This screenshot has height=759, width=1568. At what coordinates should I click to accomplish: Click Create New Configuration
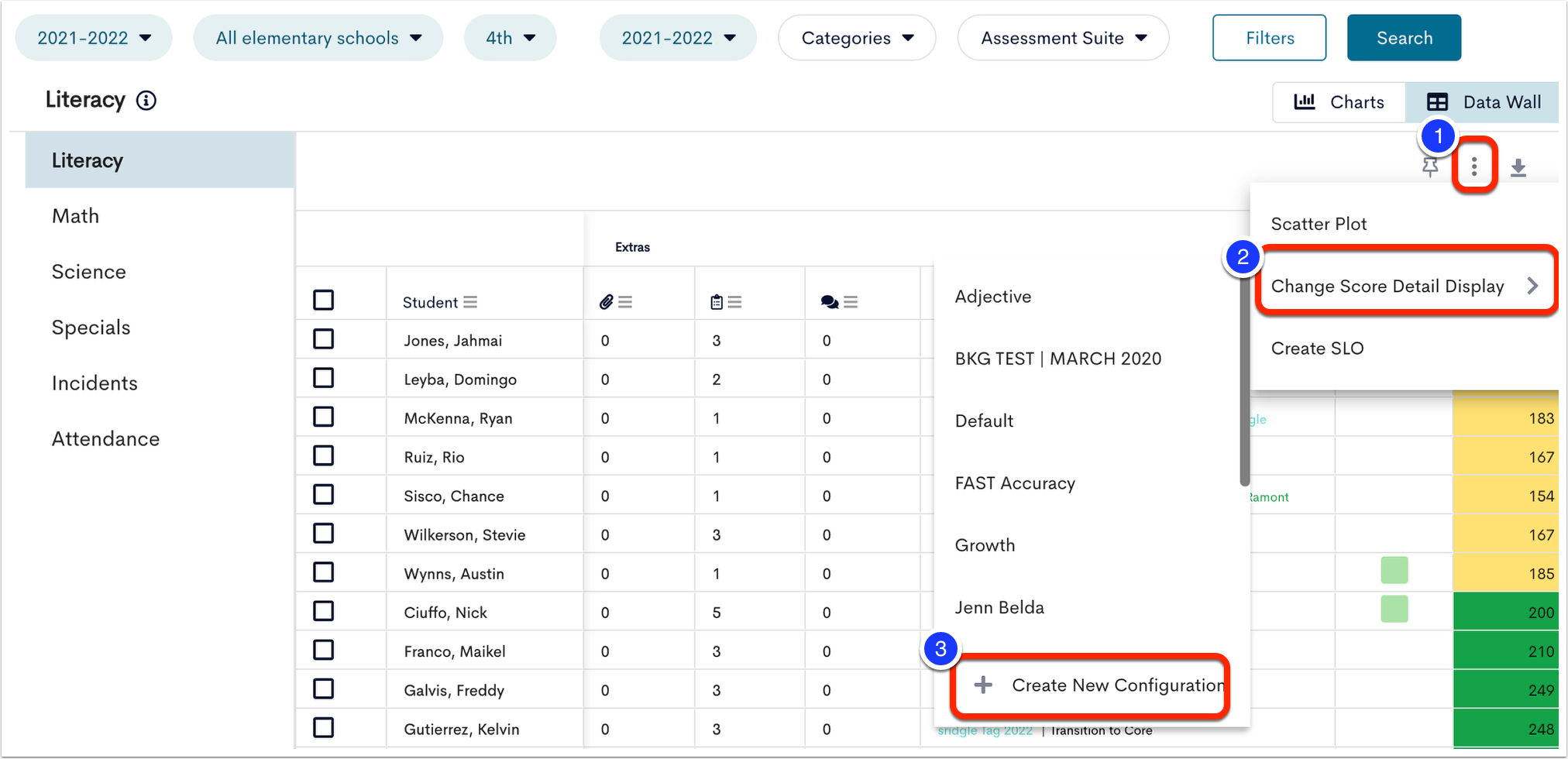1091,685
